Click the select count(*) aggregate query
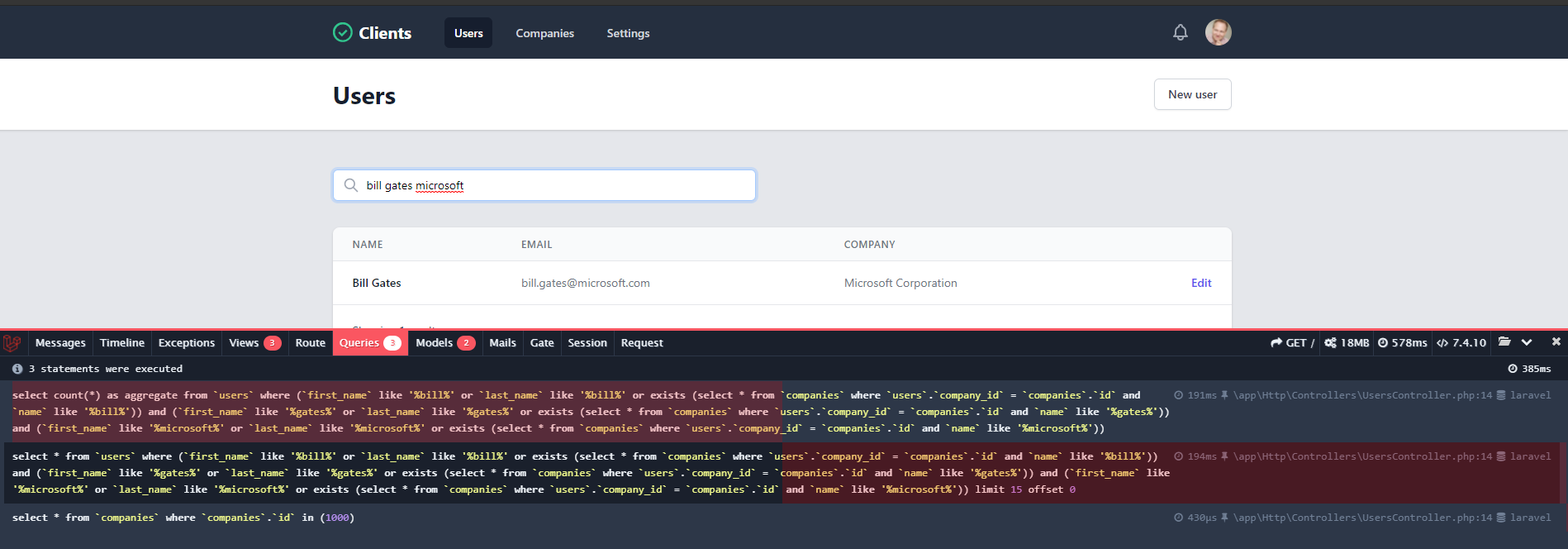Viewport: 1568px width, 549px height. pos(591,412)
